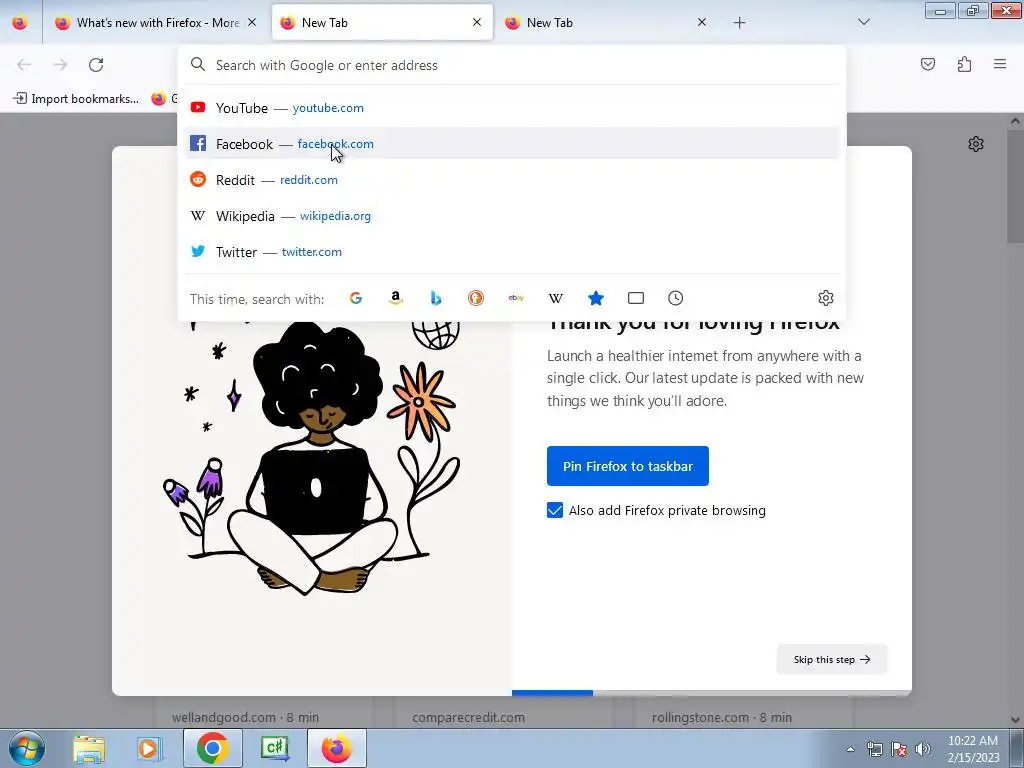This screenshot has width=1024, height=768.
Task: Open Firefox application hamburger menu
Action: point(1000,64)
